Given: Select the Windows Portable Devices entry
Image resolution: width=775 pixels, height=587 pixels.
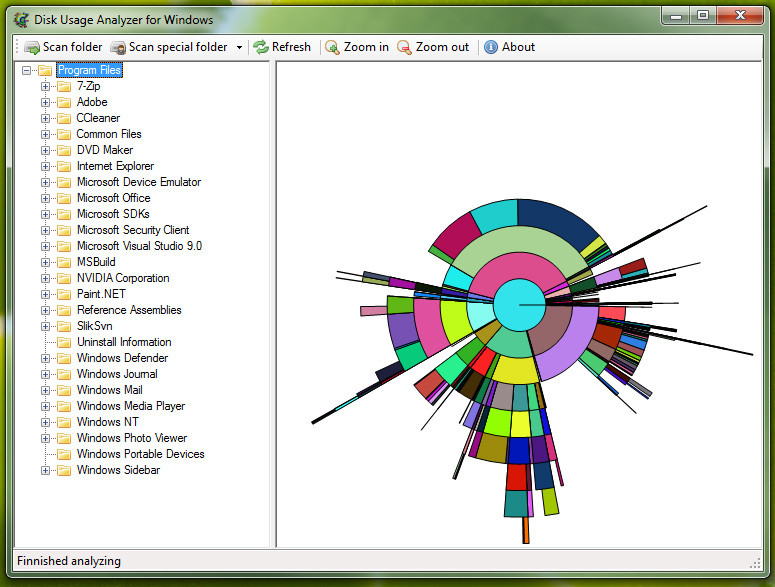Looking at the screenshot, I should click(x=141, y=454).
